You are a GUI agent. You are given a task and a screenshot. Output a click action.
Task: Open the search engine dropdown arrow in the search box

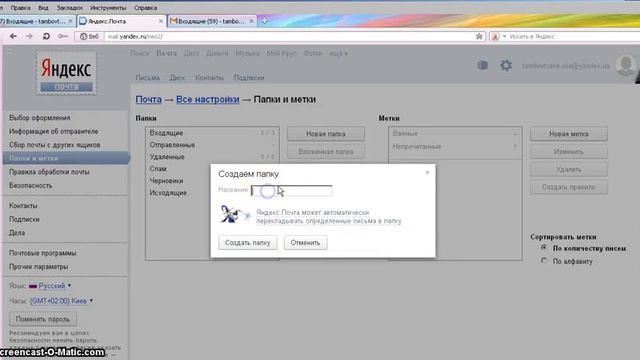click(504, 36)
